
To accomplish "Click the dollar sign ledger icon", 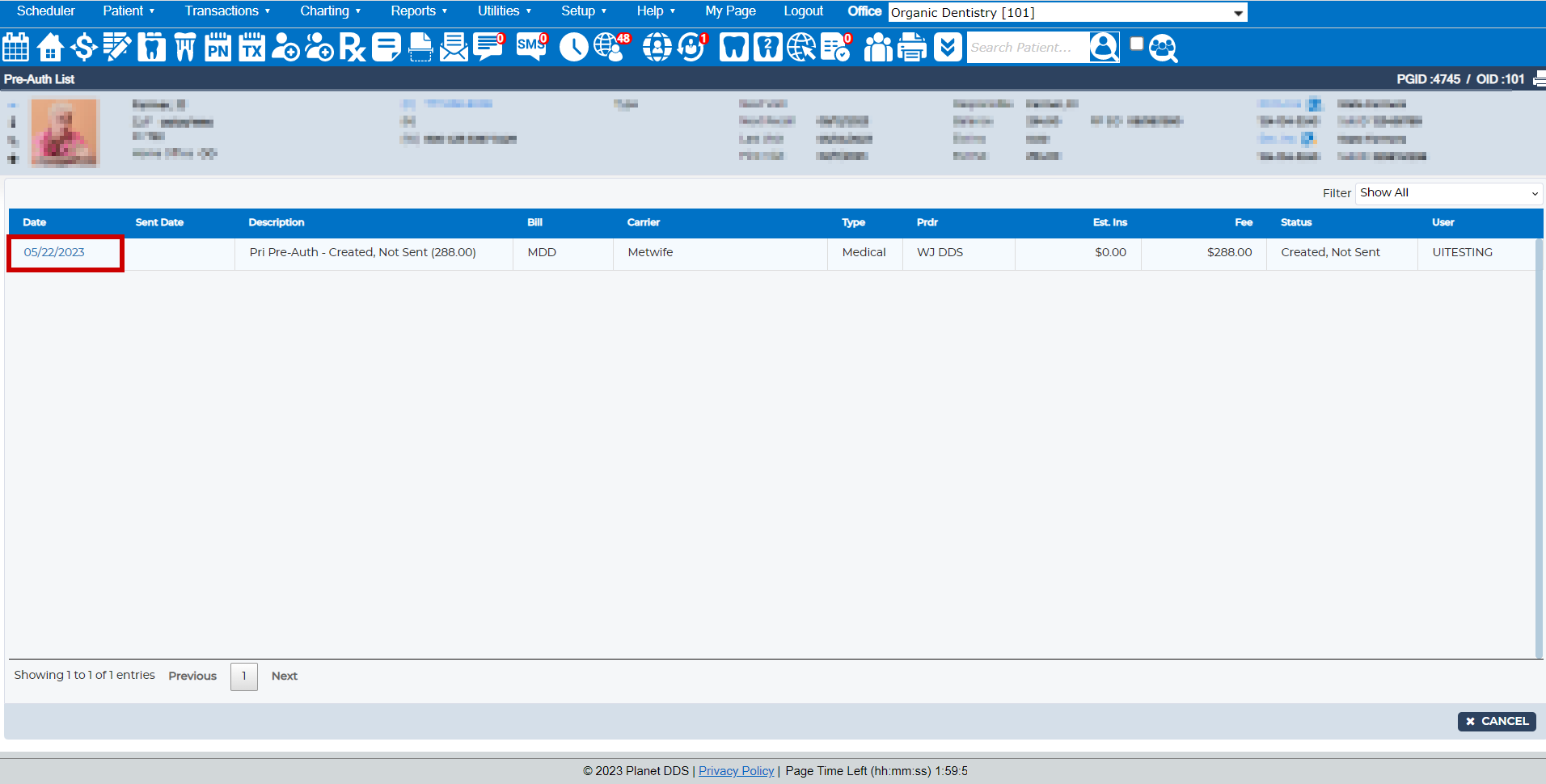I will (x=83, y=48).
